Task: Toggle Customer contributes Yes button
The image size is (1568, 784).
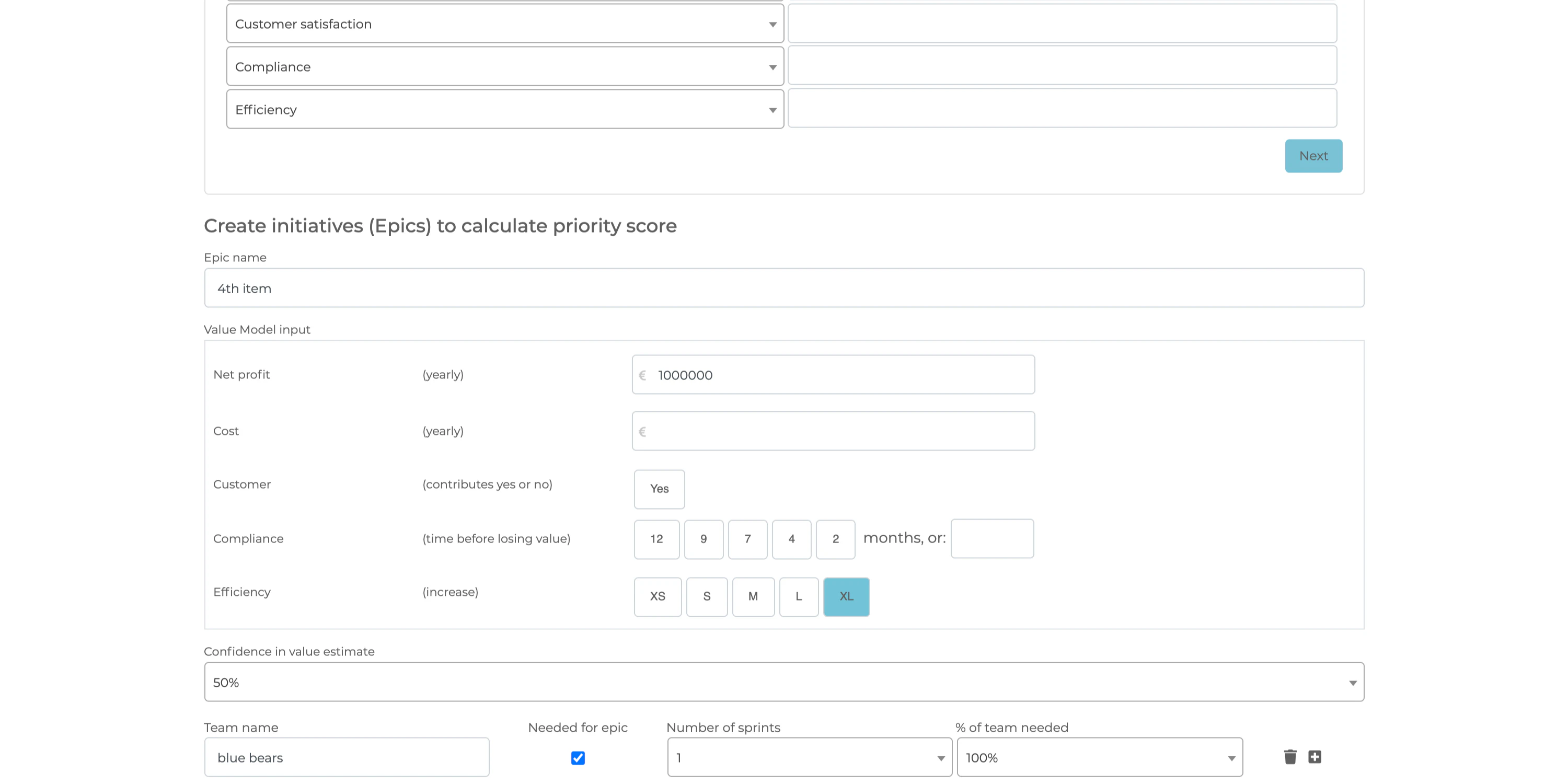Action: 659,489
